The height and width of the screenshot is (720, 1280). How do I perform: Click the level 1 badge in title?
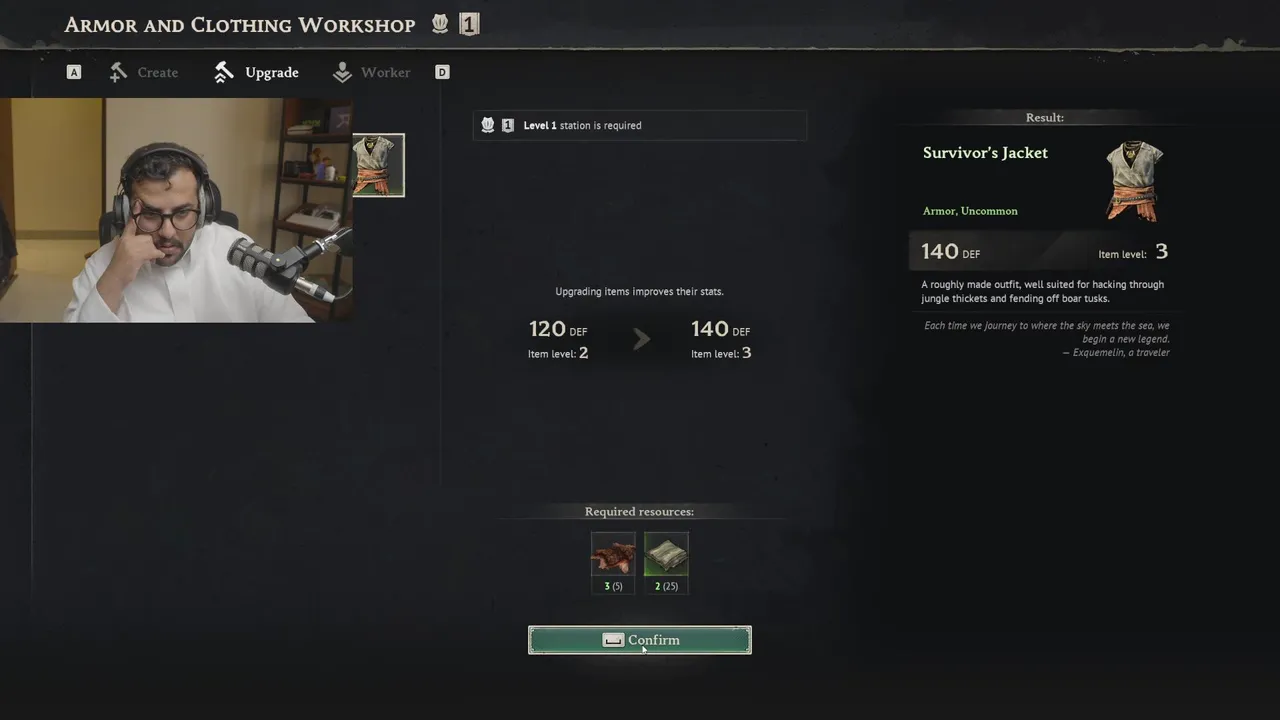coord(469,24)
